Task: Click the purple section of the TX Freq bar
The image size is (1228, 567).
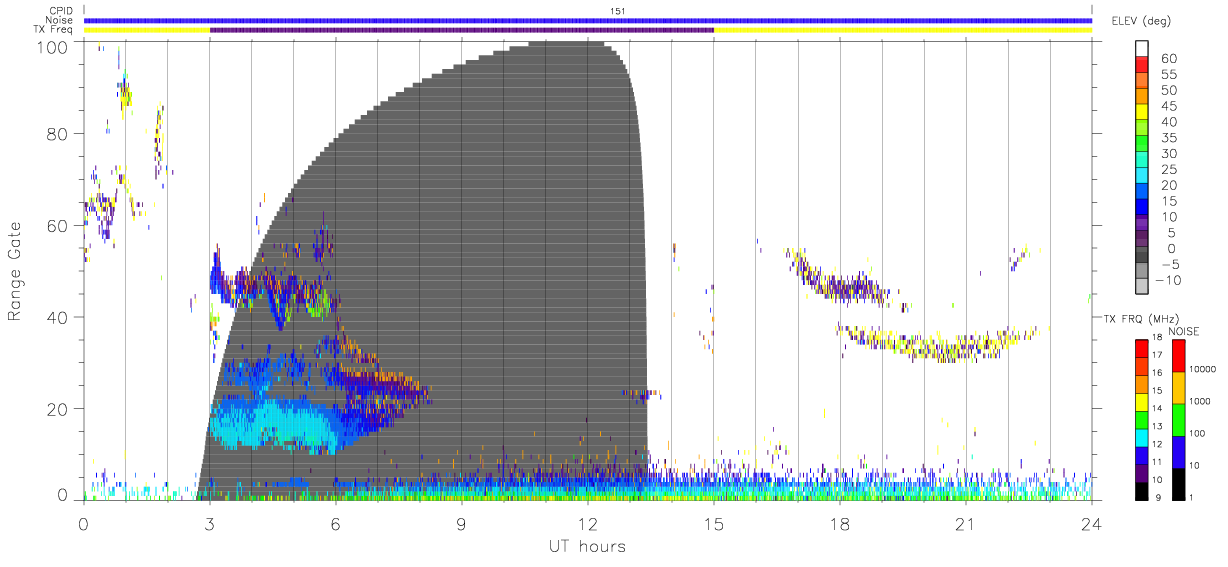Action: [x=461, y=29]
